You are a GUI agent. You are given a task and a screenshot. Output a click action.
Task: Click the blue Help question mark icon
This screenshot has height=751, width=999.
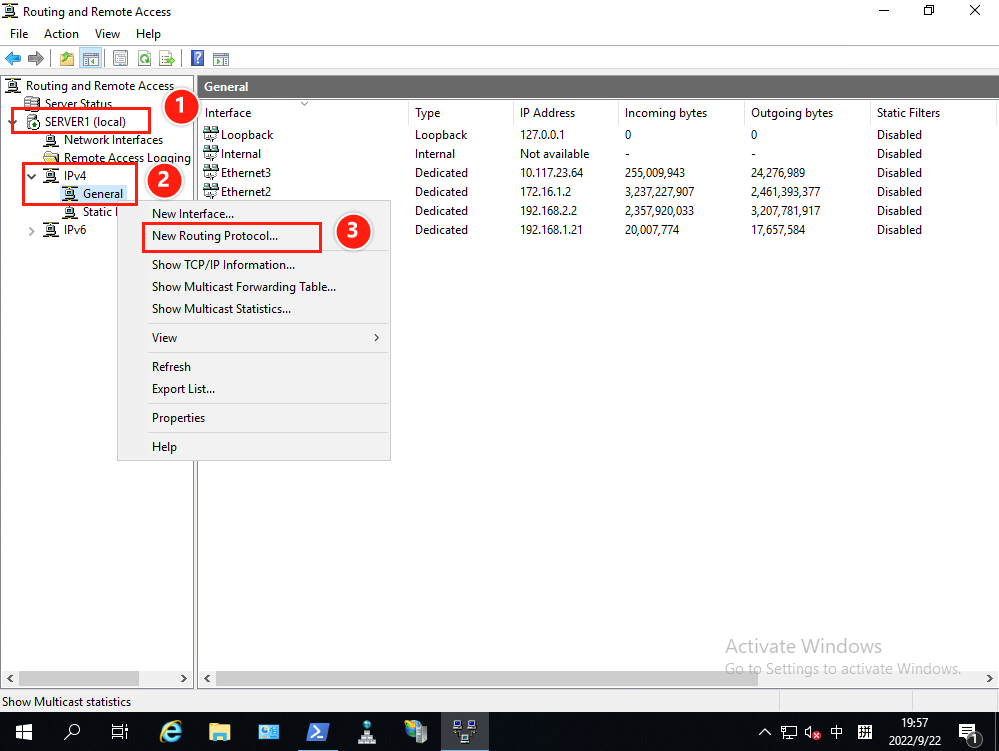198,59
